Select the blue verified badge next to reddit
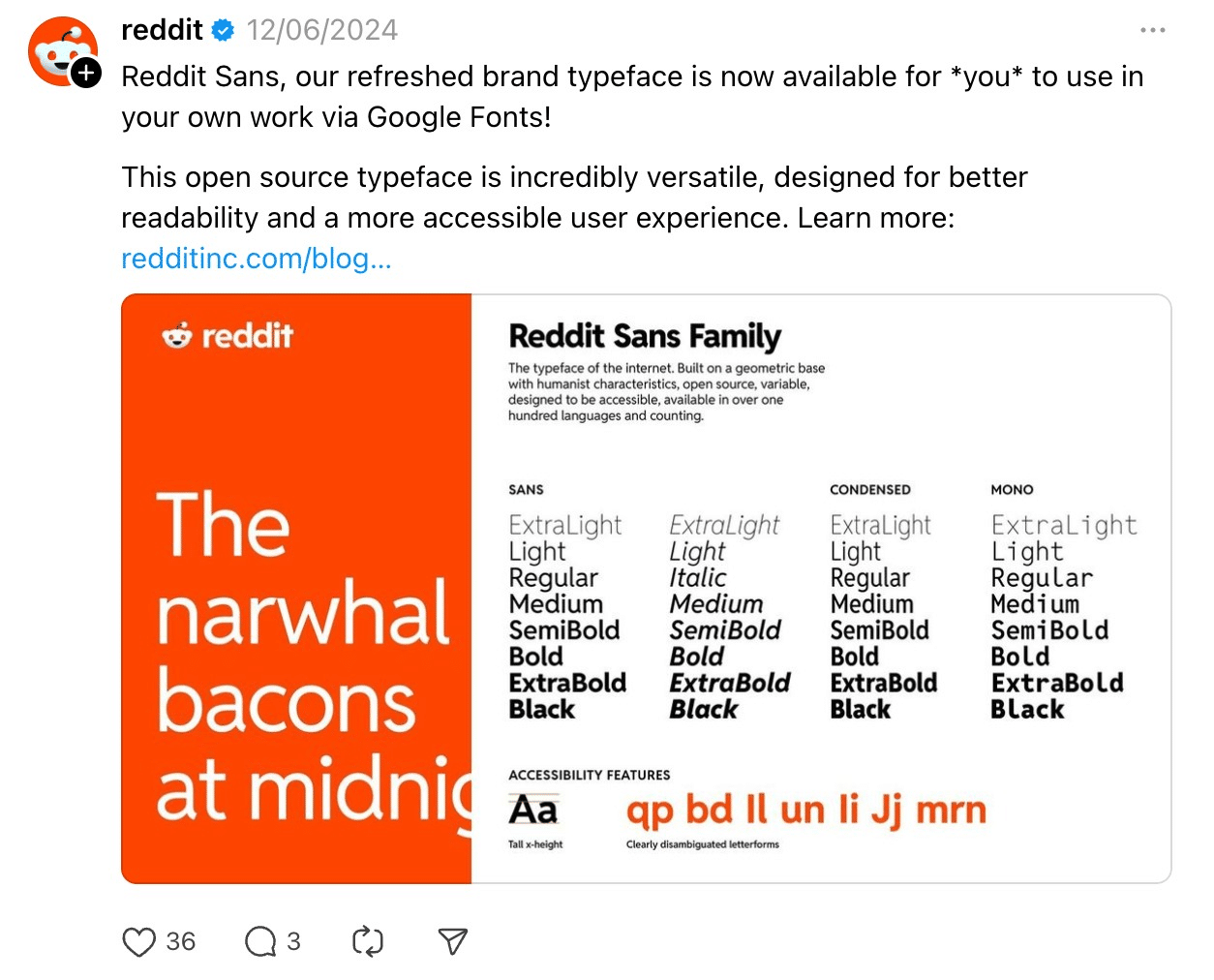 click(223, 29)
